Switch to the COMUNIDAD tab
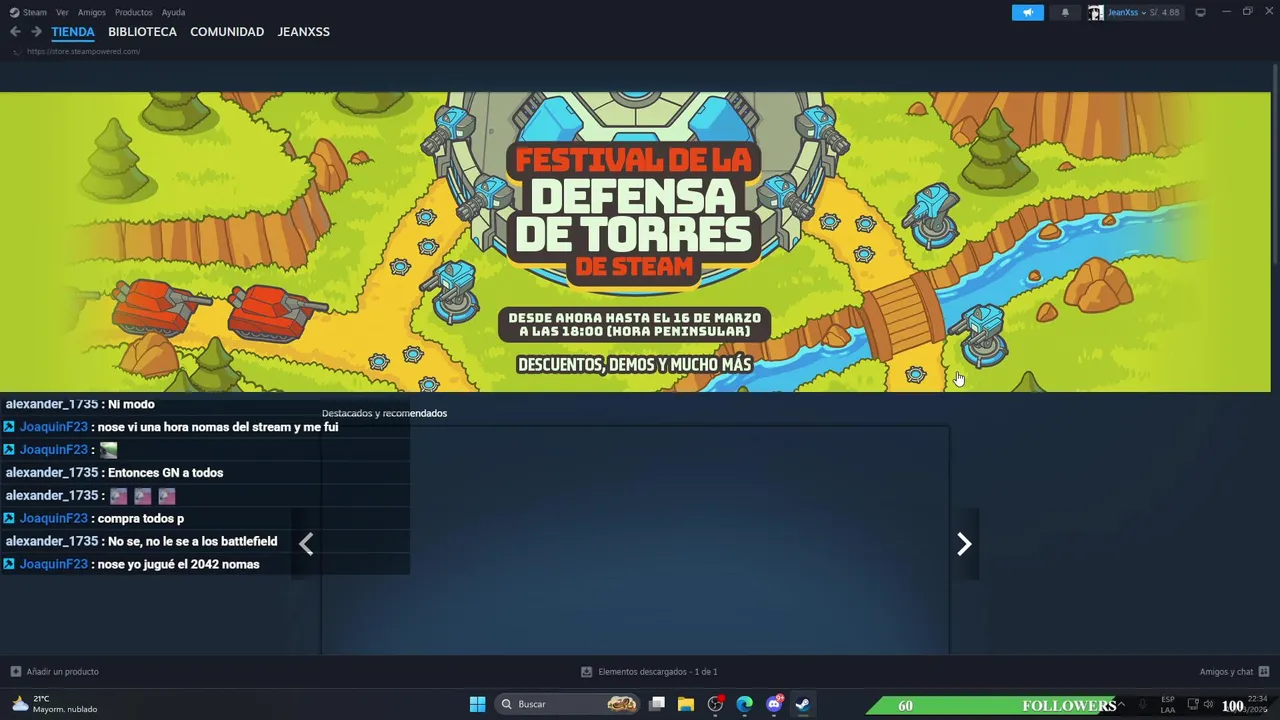This screenshot has height=720, width=1280. pos(227,32)
